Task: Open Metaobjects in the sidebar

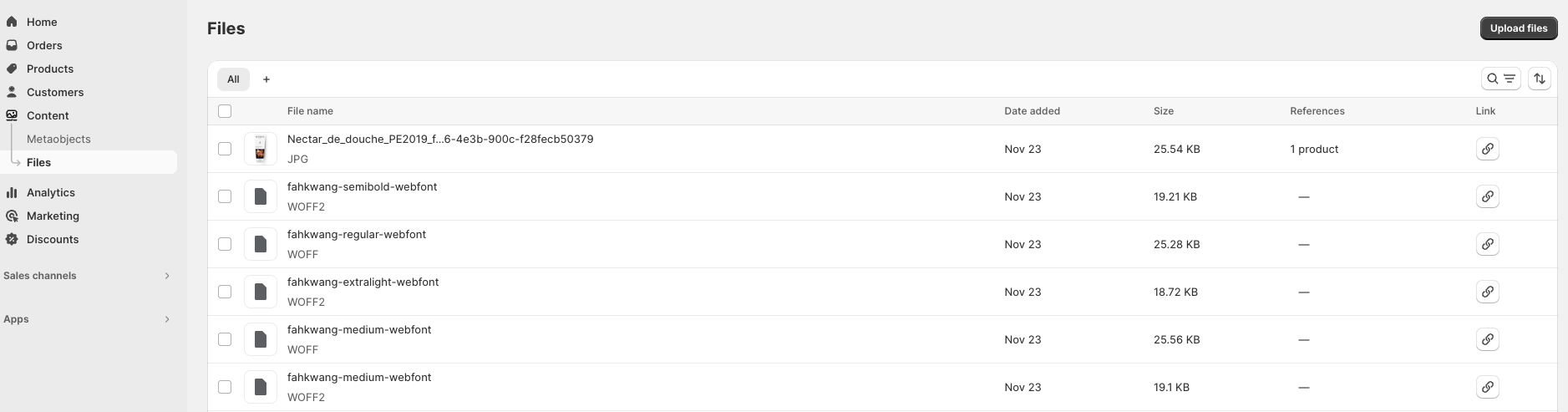Action: click(x=58, y=139)
